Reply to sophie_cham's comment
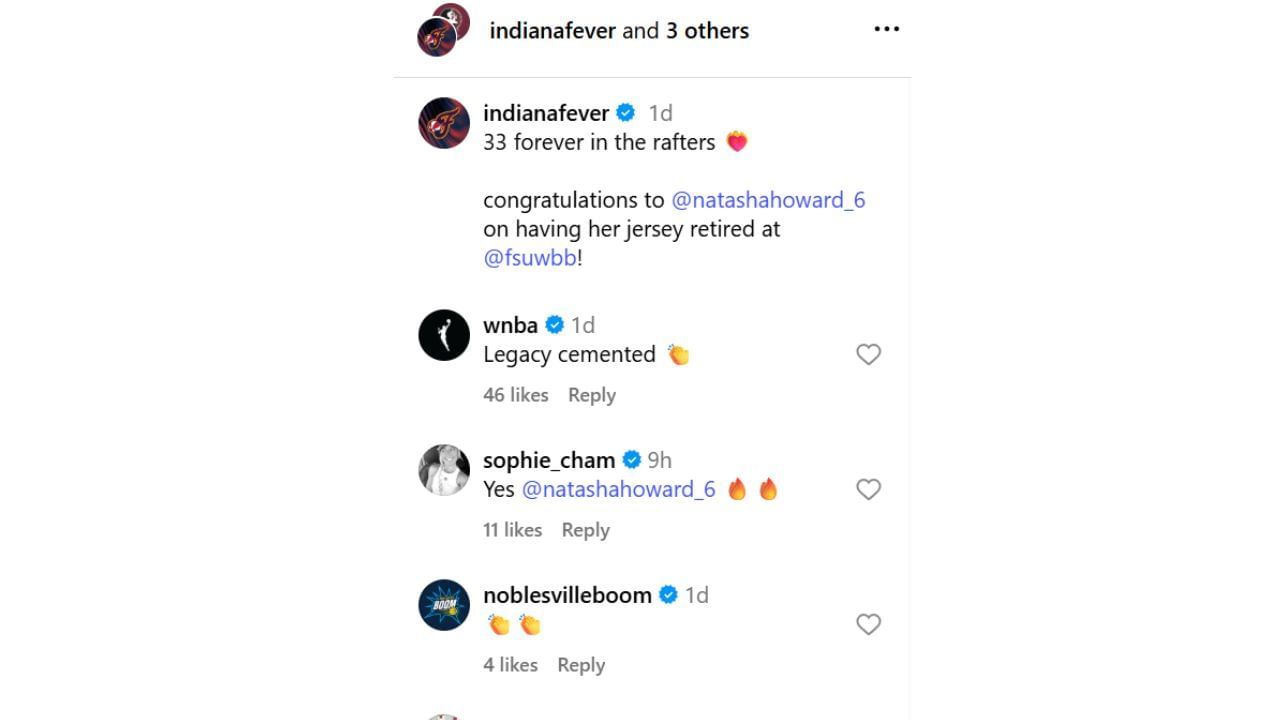 (585, 529)
